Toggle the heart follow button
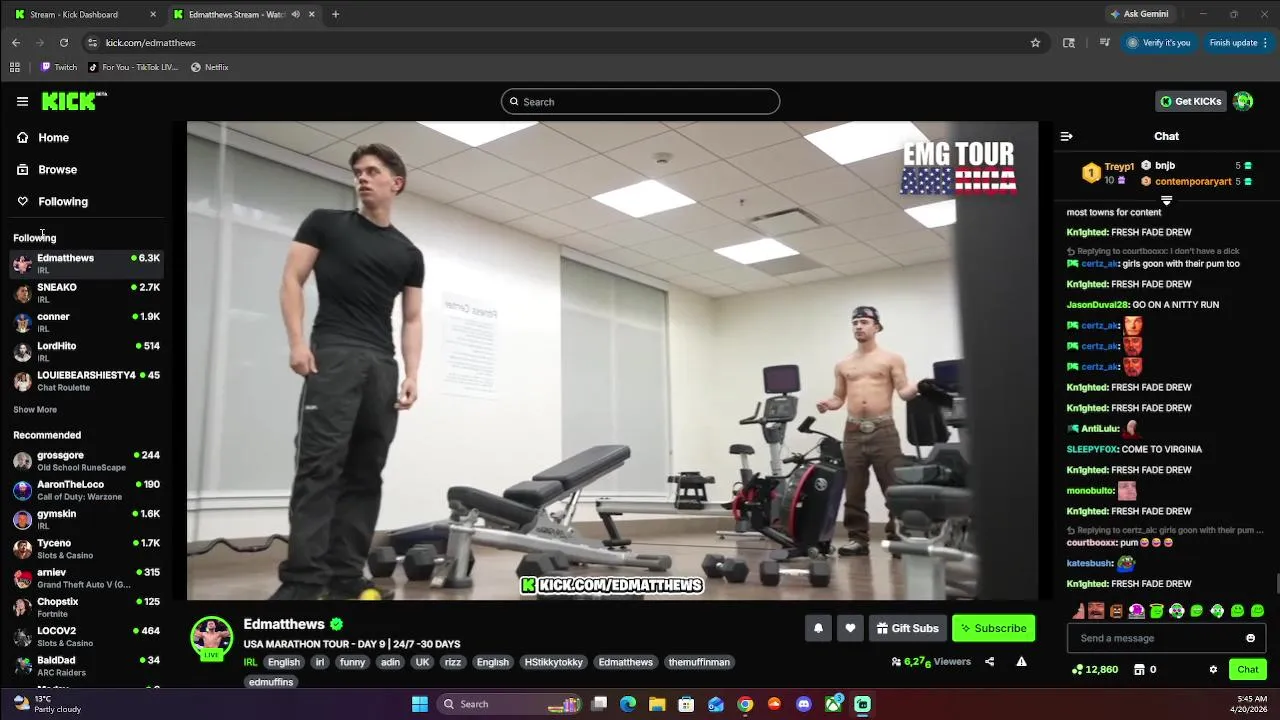Image resolution: width=1280 pixels, height=720 pixels. tap(850, 628)
